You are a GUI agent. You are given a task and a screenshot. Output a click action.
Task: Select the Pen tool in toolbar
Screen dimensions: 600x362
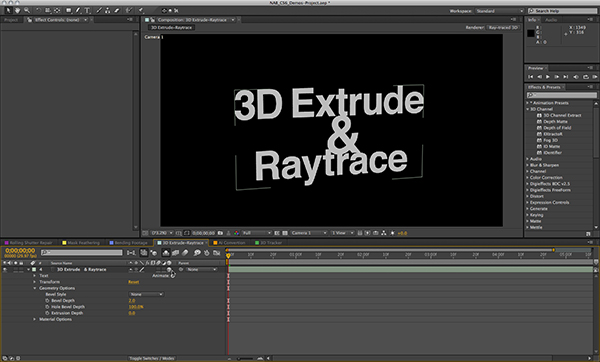click(78, 10)
